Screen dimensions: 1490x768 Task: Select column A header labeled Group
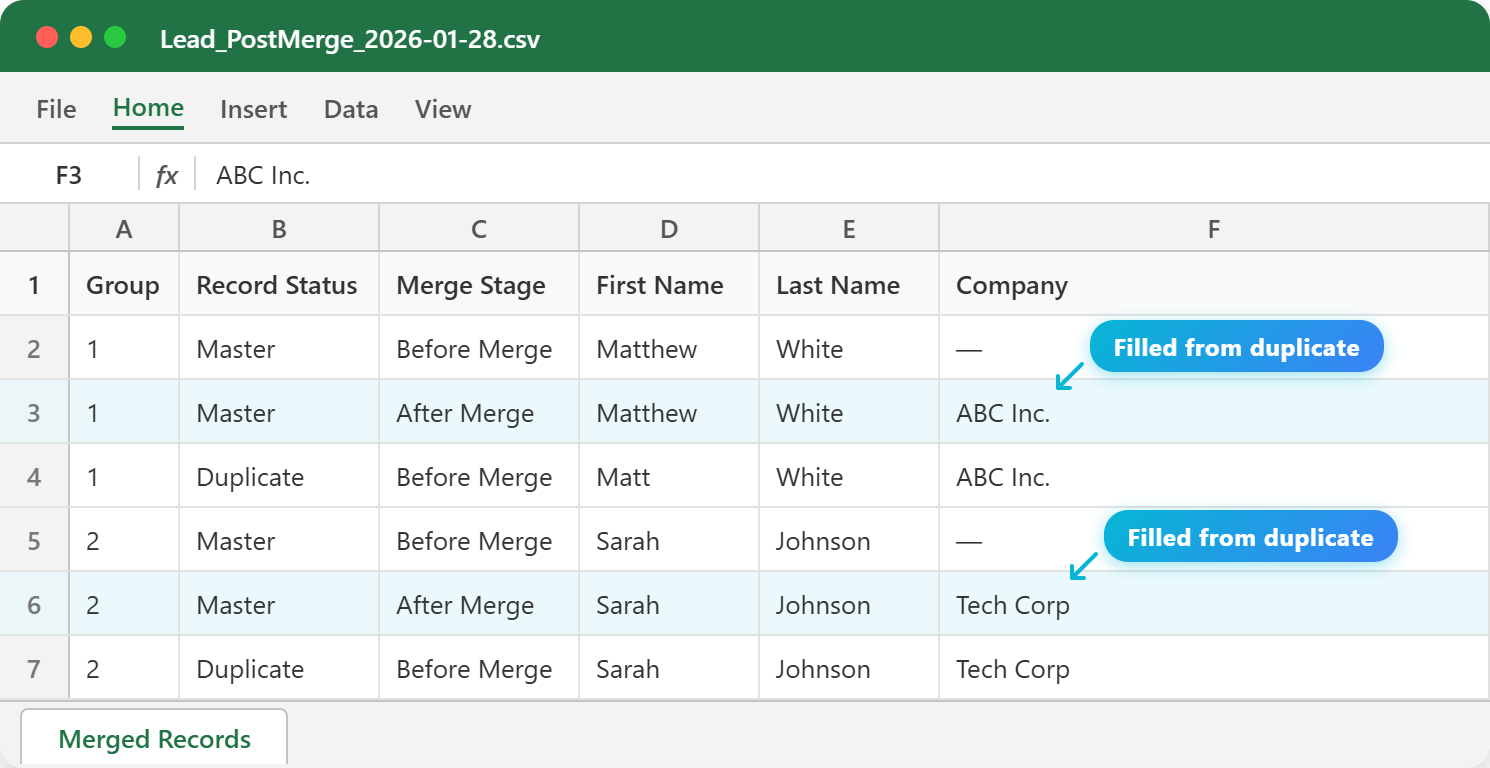[123, 228]
